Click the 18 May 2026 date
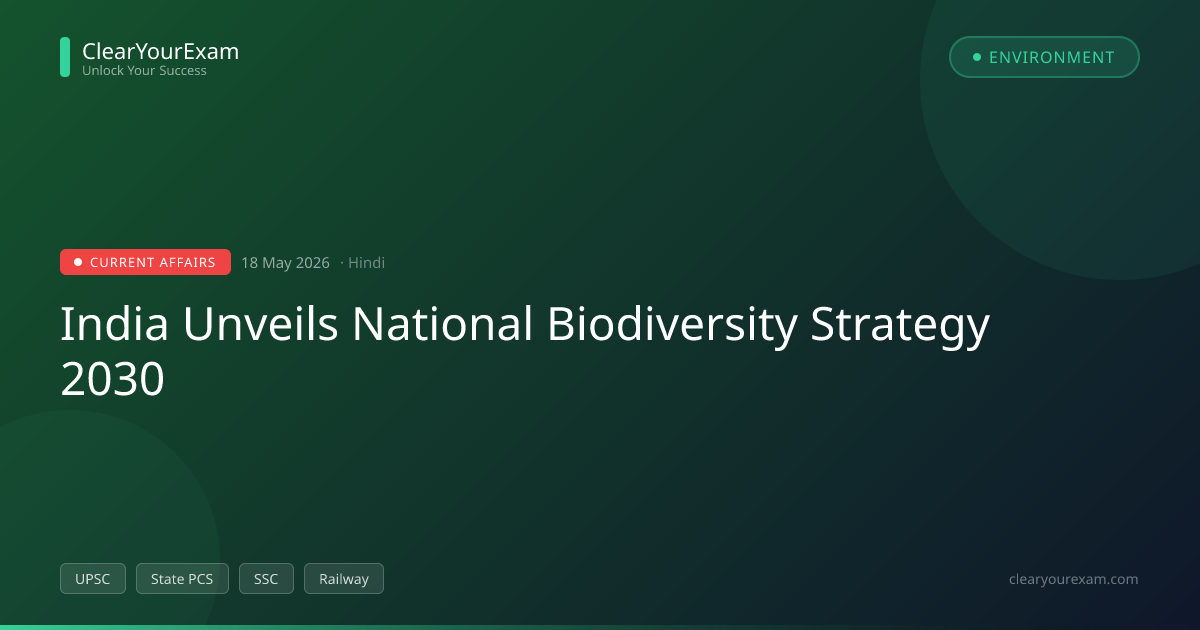1200x630 pixels. tap(285, 263)
